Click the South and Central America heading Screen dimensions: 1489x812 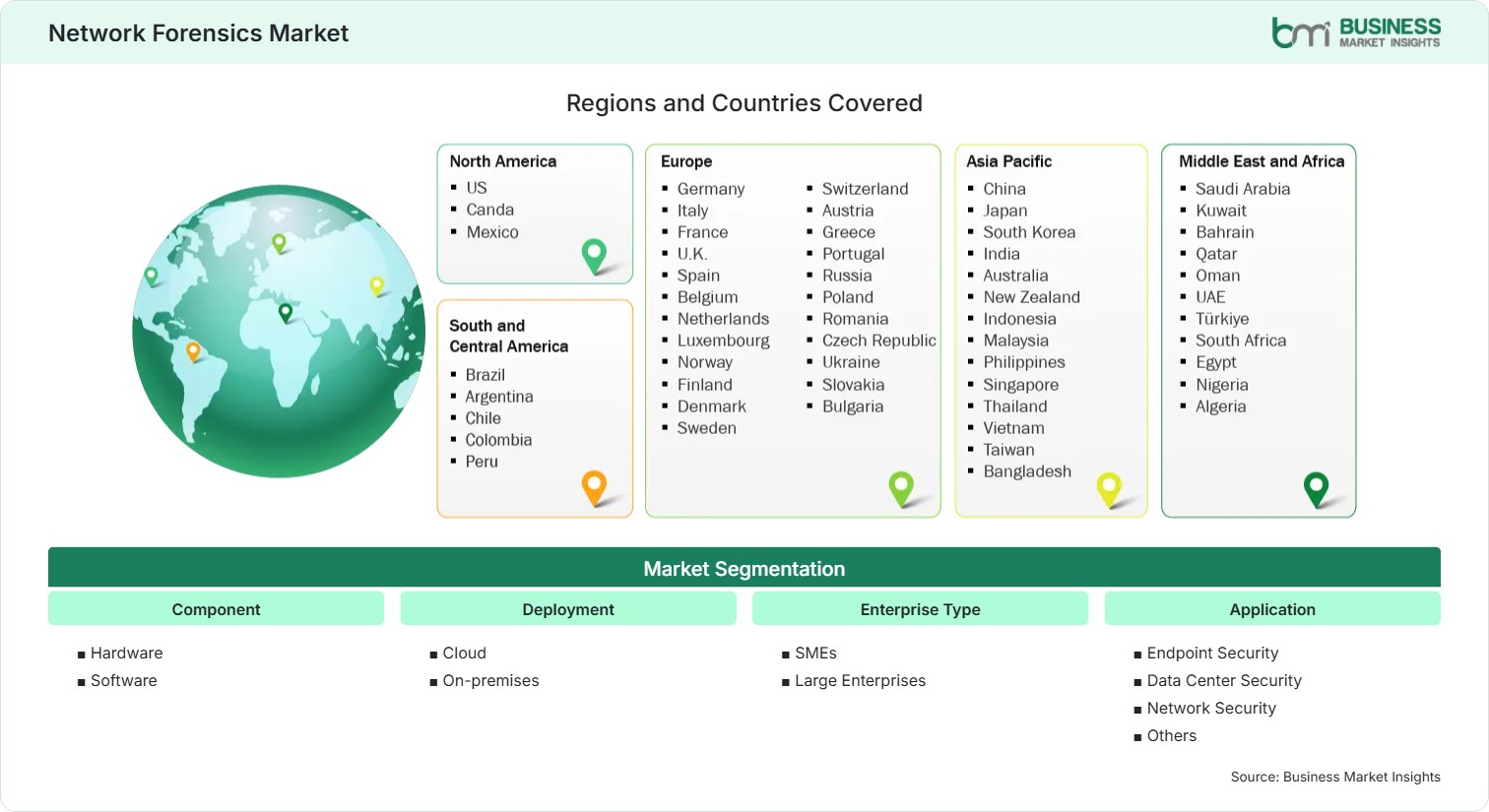[508, 336]
